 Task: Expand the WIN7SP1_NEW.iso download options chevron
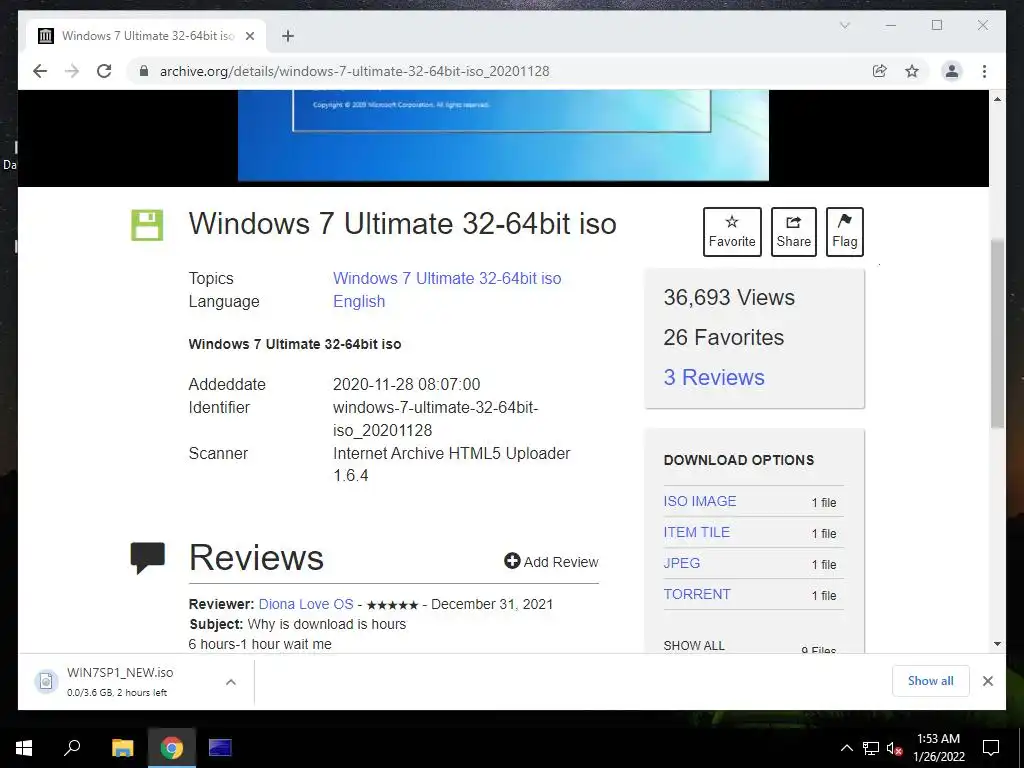click(x=231, y=682)
